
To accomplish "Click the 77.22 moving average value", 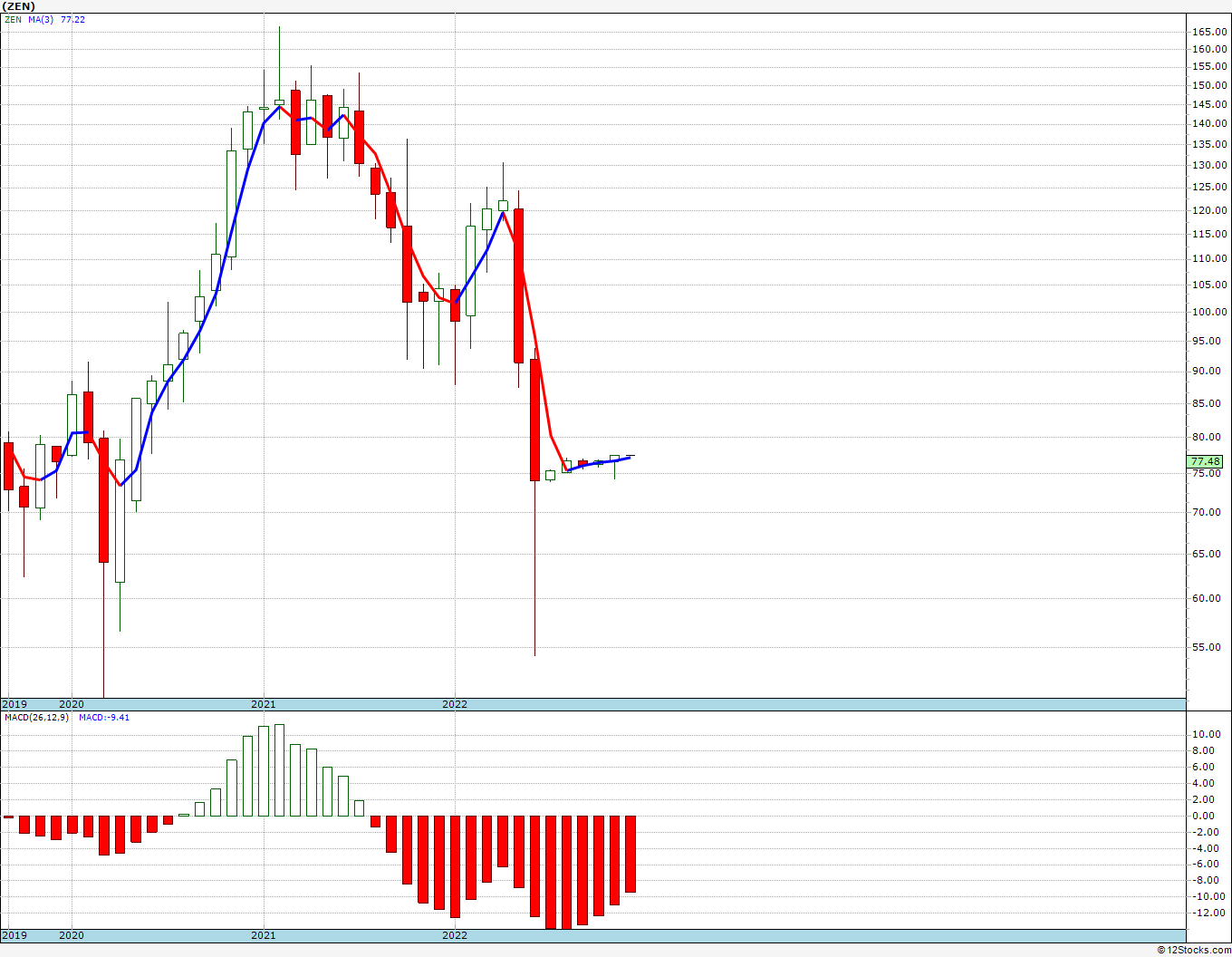I will pyautogui.click(x=72, y=19).
